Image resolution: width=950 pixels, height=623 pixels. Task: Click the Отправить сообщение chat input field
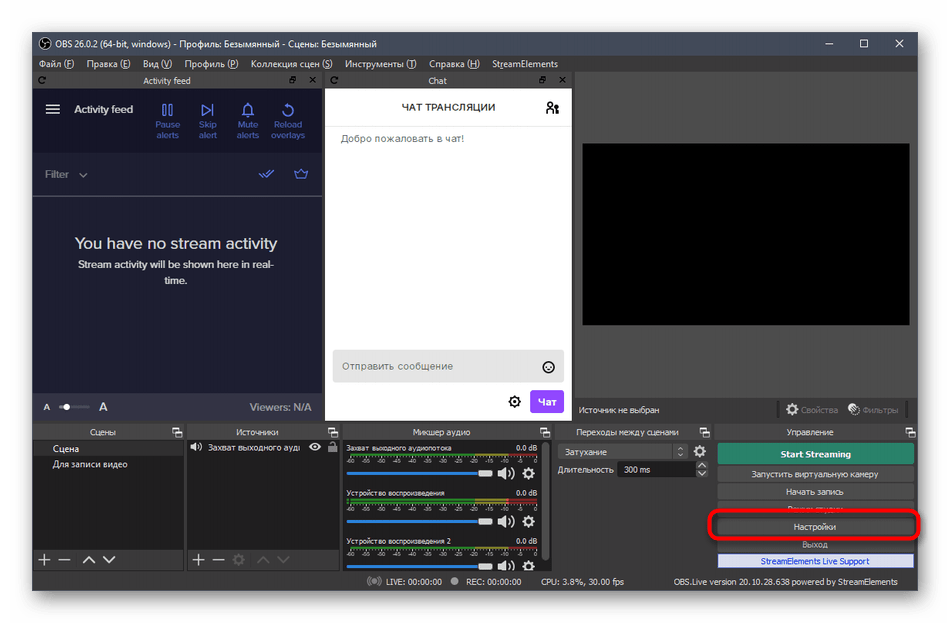click(435, 367)
